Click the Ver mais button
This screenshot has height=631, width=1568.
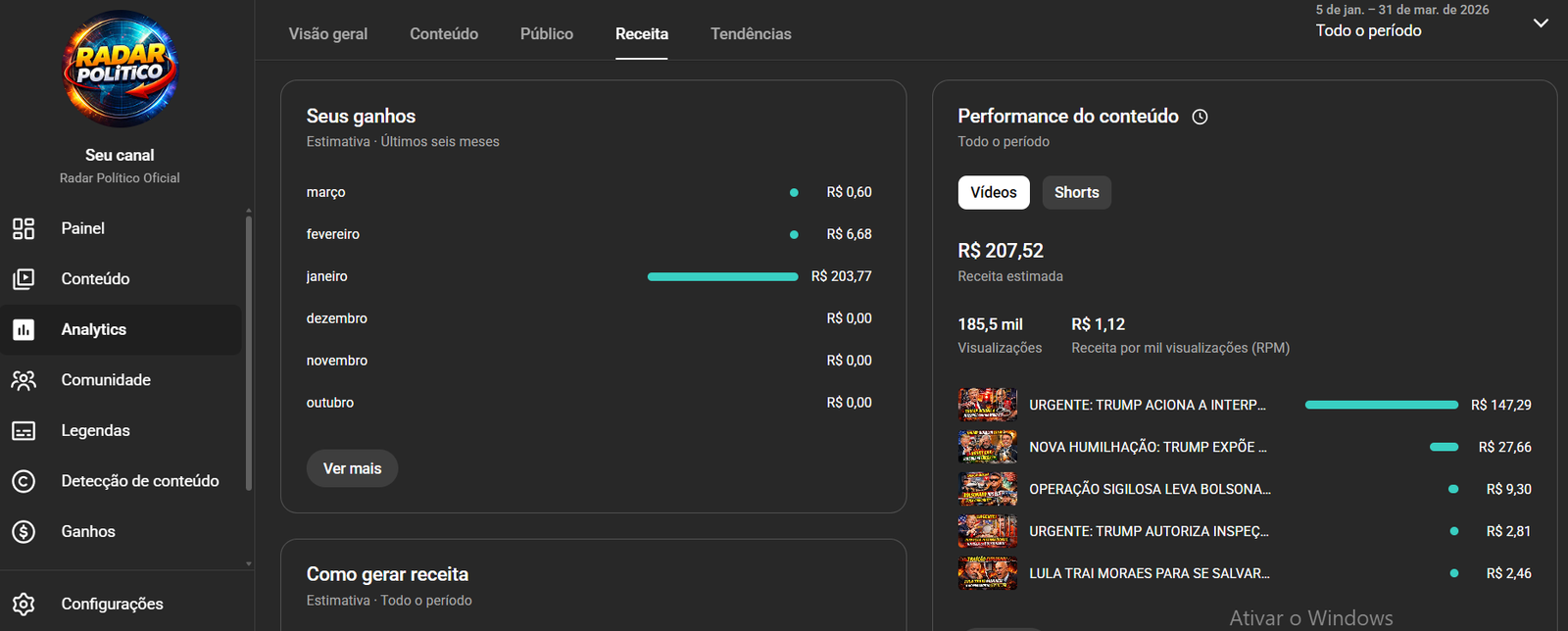point(352,469)
